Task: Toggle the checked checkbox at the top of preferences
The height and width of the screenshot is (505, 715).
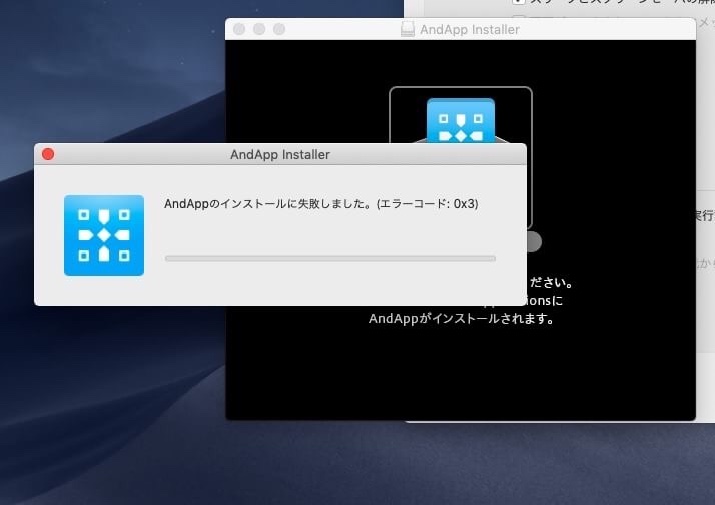Action: tap(518, 3)
